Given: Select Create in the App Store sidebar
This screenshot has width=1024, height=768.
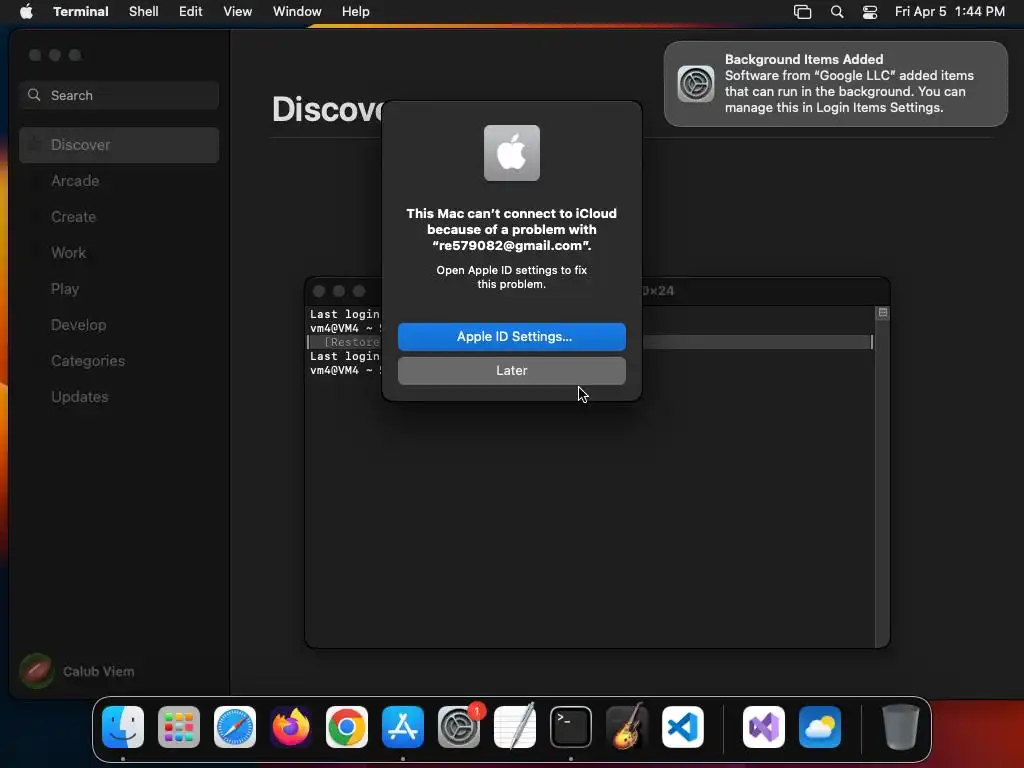Looking at the screenshot, I should [119, 217].
